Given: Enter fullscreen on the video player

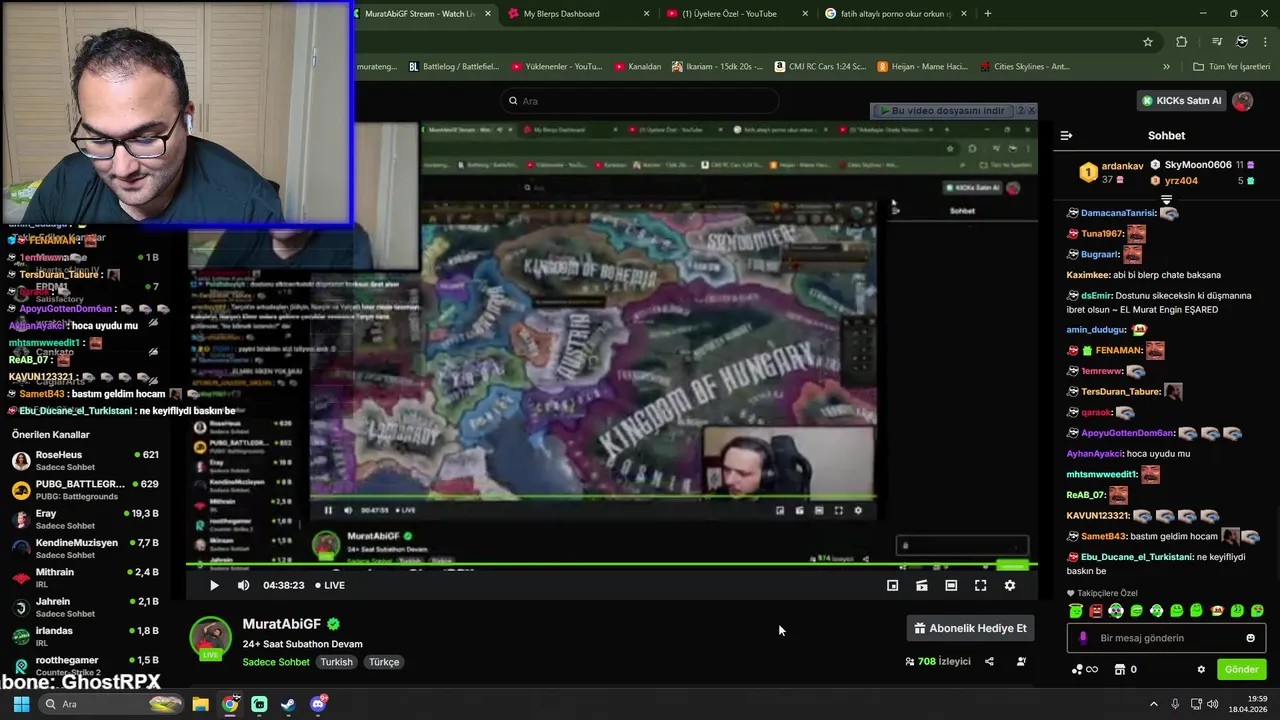Looking at the screenshot, I should click(980, 585).
